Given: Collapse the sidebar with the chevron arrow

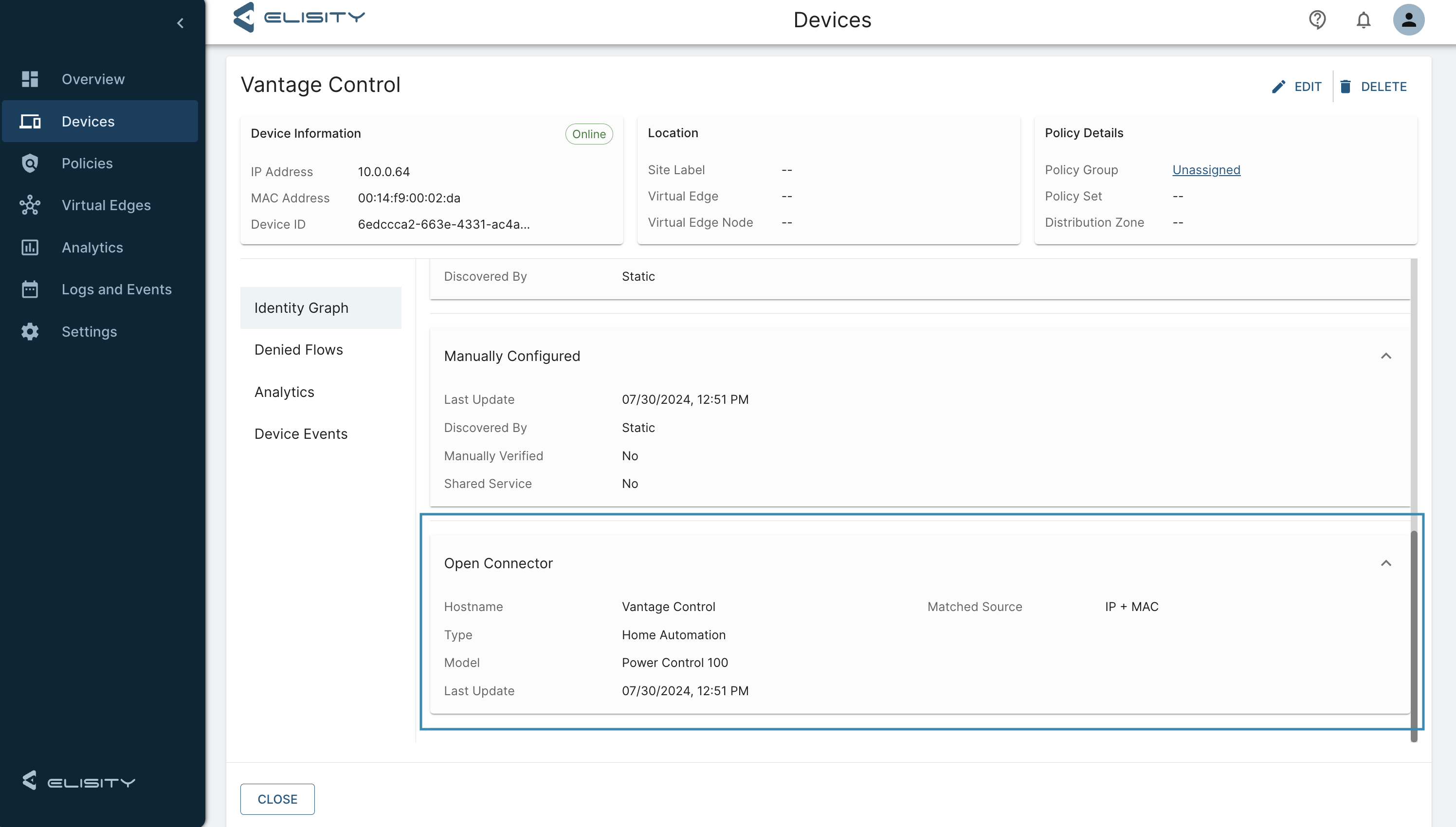Looking at the screenshot, I should [x=180, y=23].
